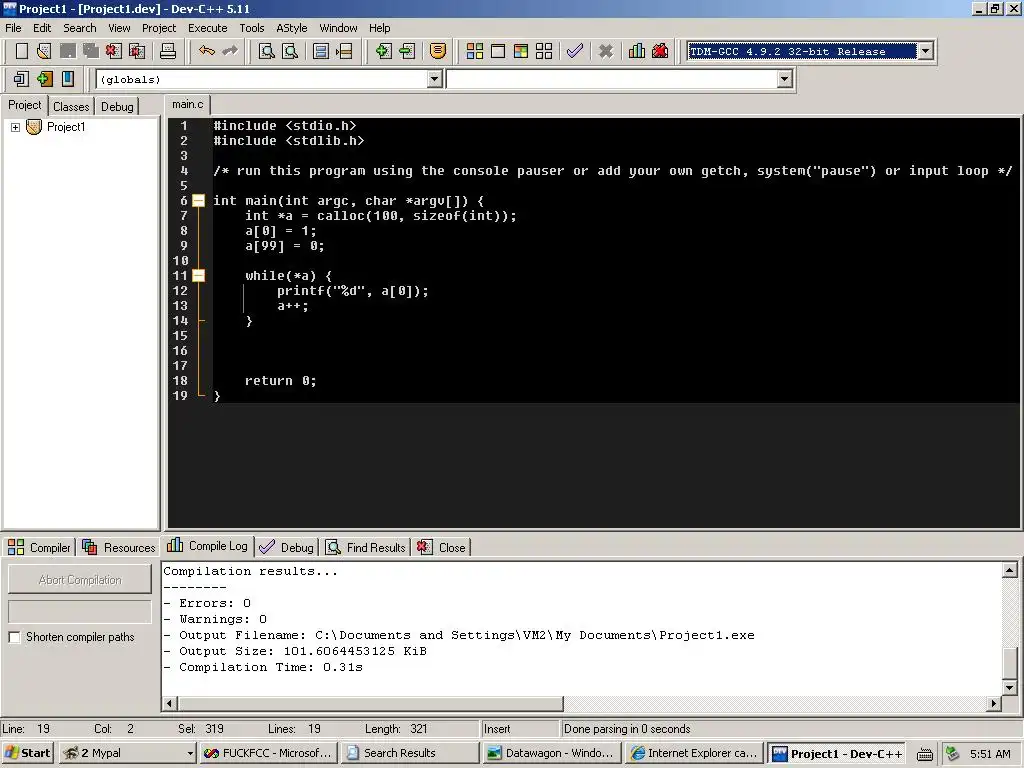1024x768 pixels.
Task: Switch to the Classes tab
Action: (71, 106)
